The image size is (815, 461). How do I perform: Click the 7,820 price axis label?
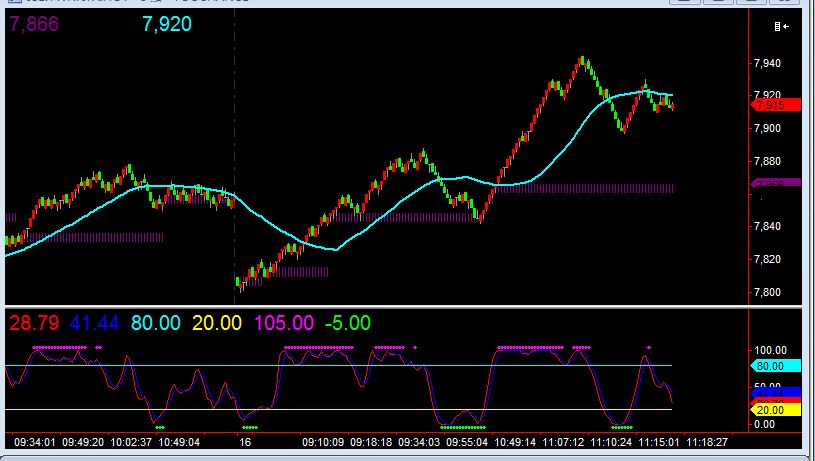(767, 259)
